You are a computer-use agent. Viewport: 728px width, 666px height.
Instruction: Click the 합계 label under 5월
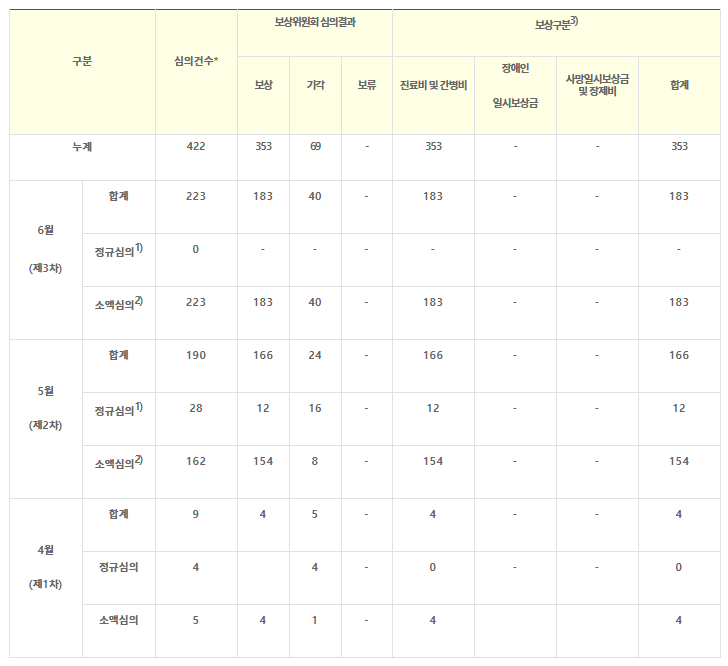coord(118,355)
